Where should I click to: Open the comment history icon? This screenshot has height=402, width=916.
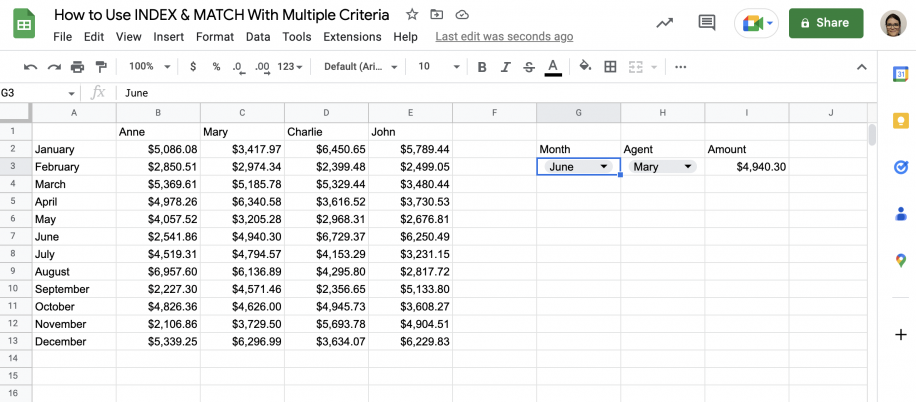pyautogui.click(x=707, y=23)
